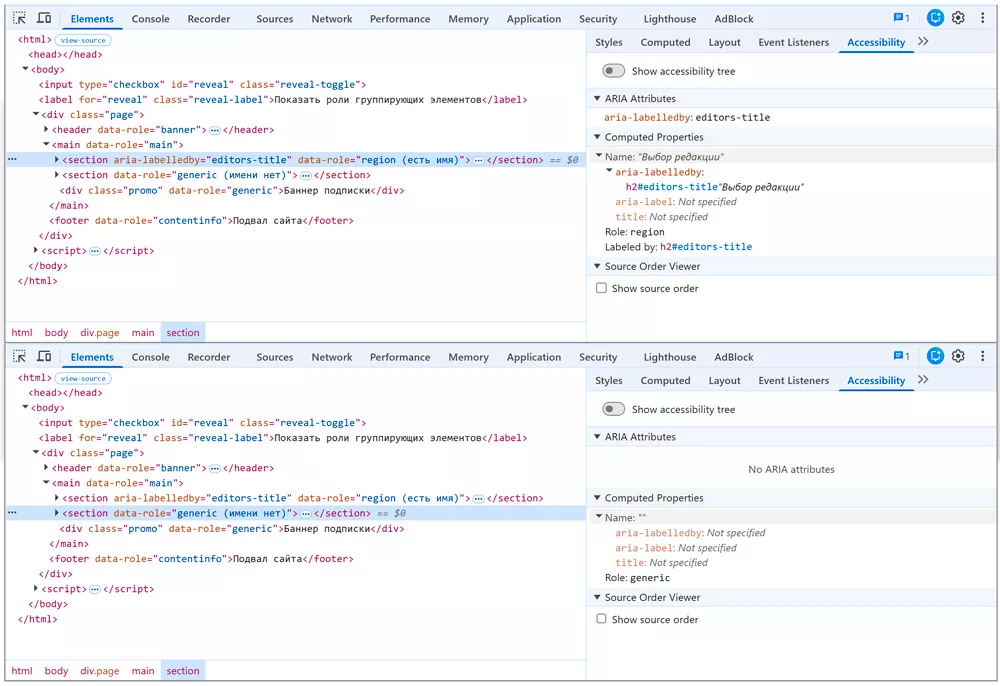Enable Show source order checkbox in bottom panel

pos(601,619)
